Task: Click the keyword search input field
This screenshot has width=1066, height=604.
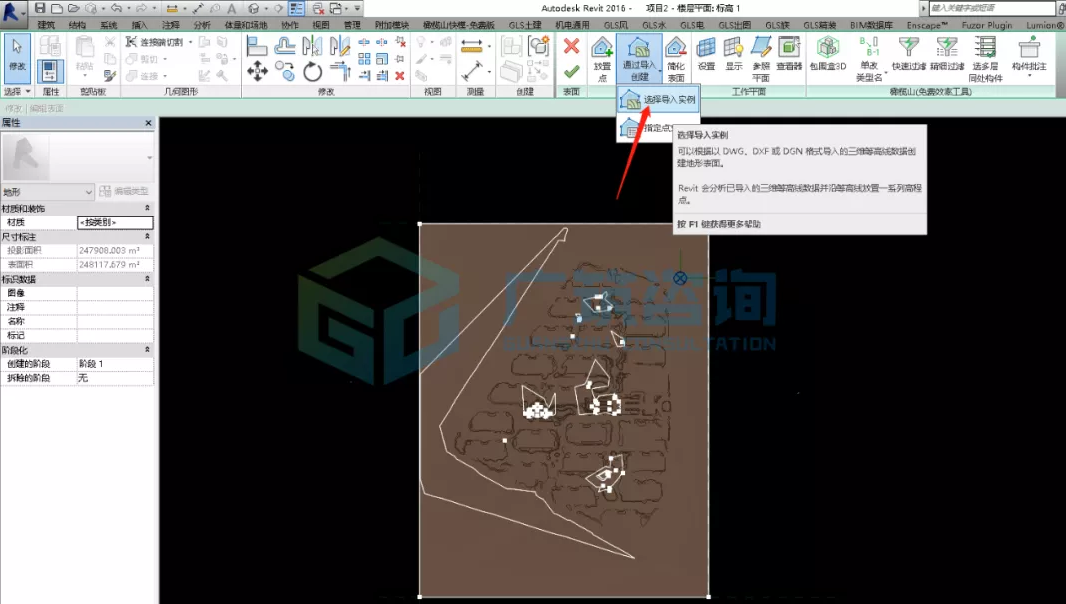Action: (991, 8)
